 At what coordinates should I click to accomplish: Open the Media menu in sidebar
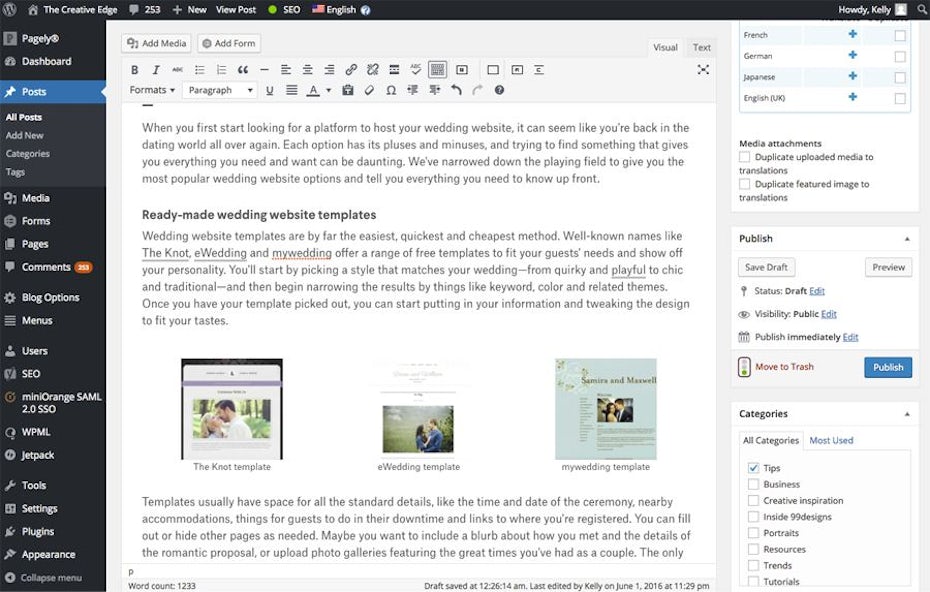(x=36, y=198)
